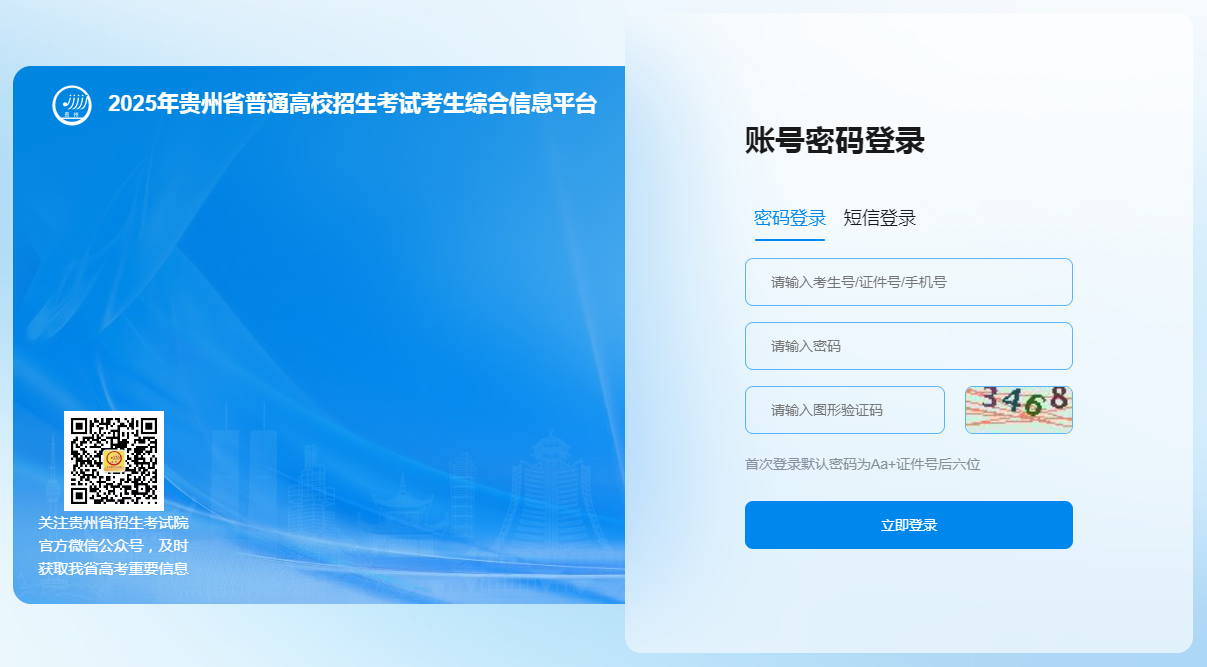
Task: Click the platform title 2025年贵州省普通高校招生考试考生综合信息平台
Action: point(352,104)
